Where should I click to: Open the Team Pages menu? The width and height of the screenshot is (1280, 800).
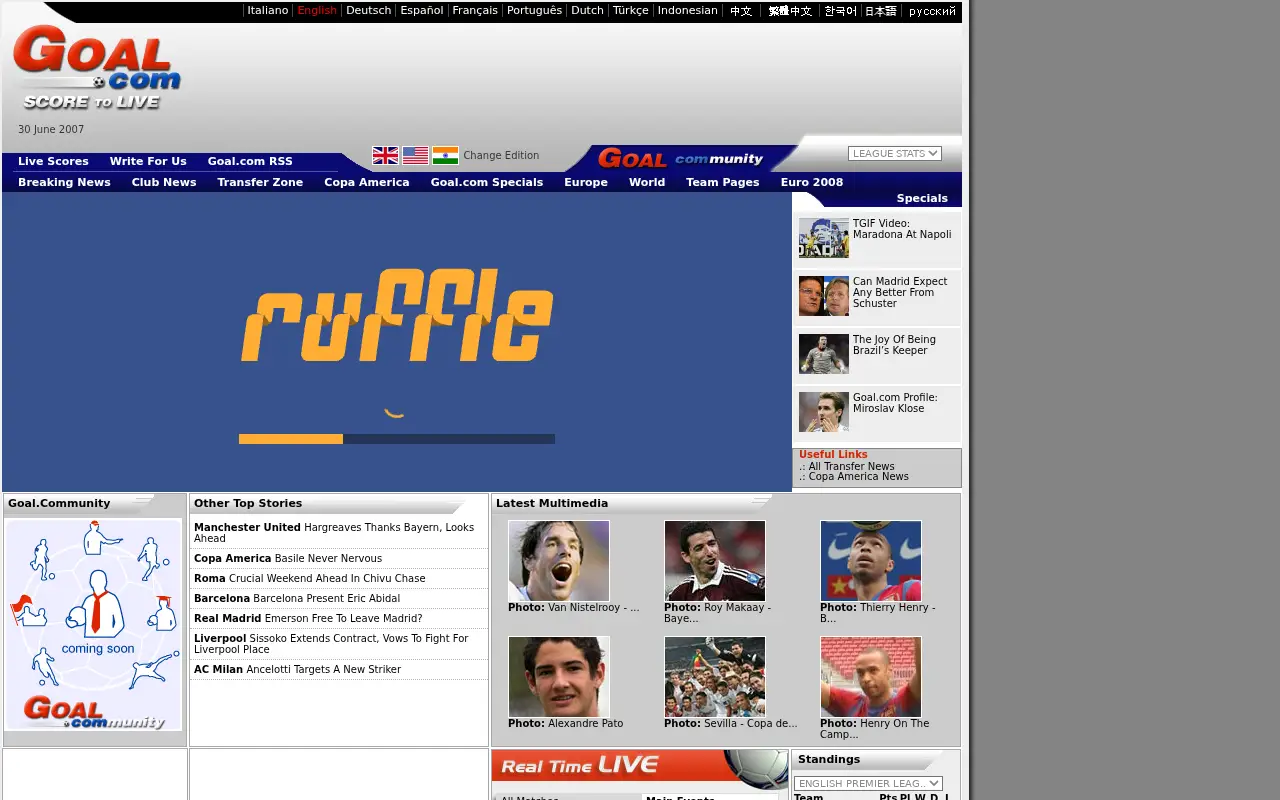point(723,182)
